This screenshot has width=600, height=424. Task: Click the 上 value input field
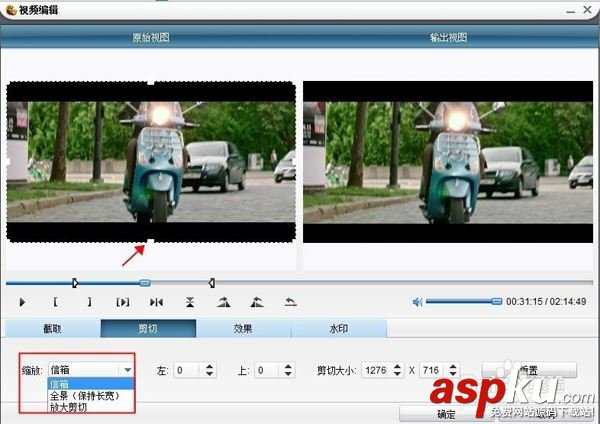pos(267,370)
